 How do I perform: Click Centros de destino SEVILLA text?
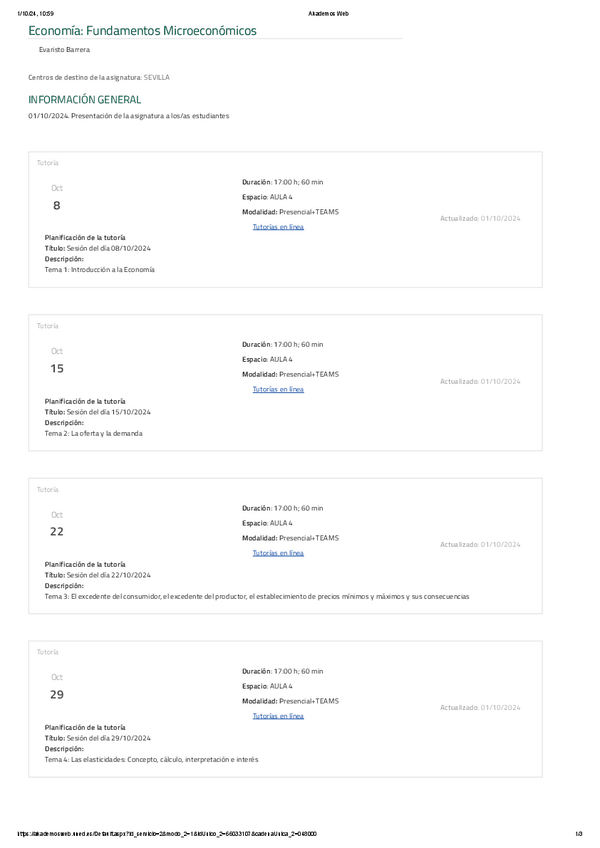(99, 77)
